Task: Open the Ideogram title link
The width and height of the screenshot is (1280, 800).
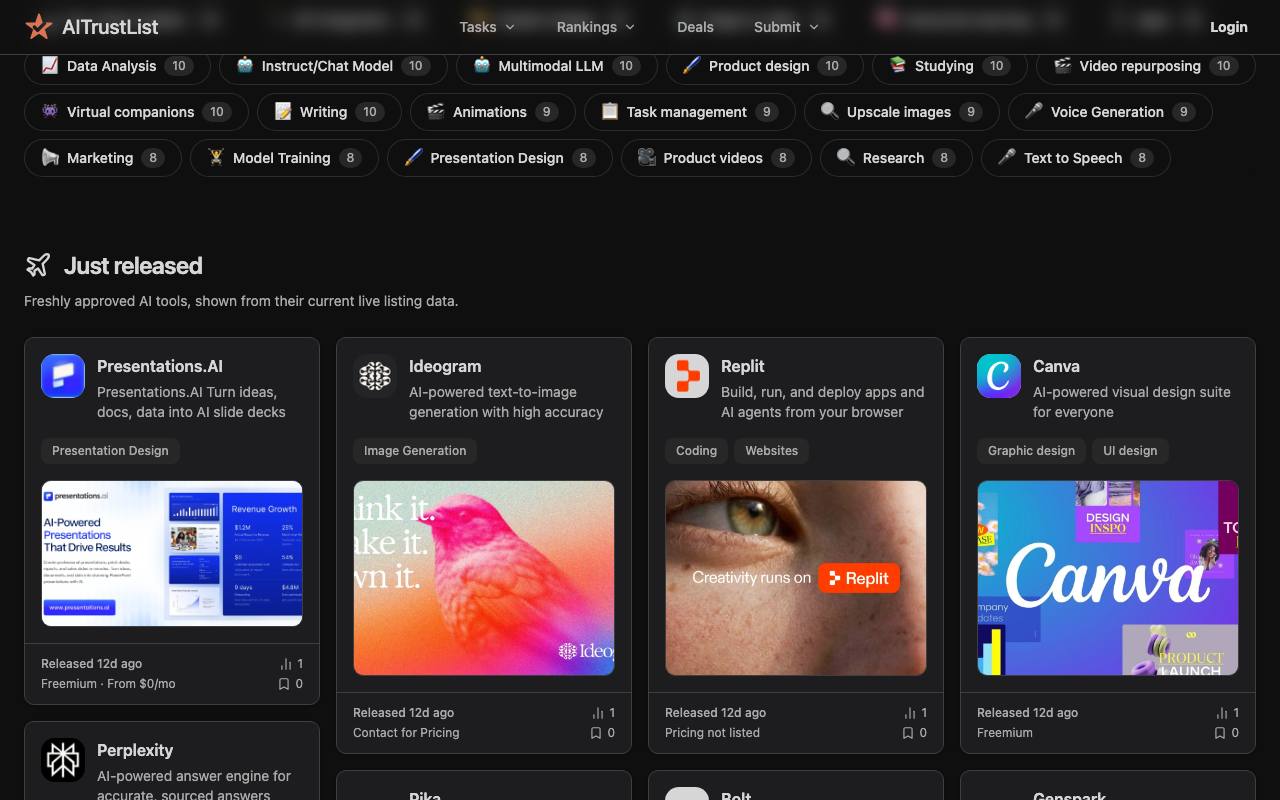Action: 445,366
